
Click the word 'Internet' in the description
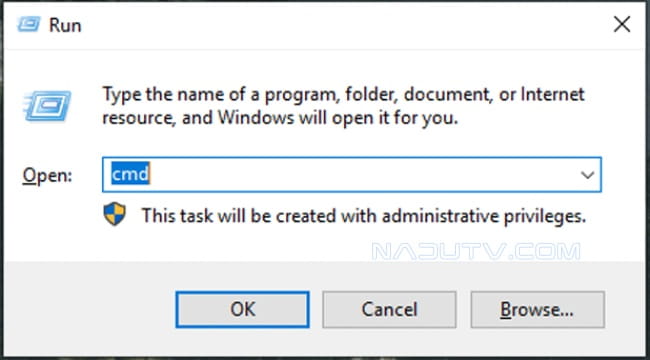coord(553,95)
